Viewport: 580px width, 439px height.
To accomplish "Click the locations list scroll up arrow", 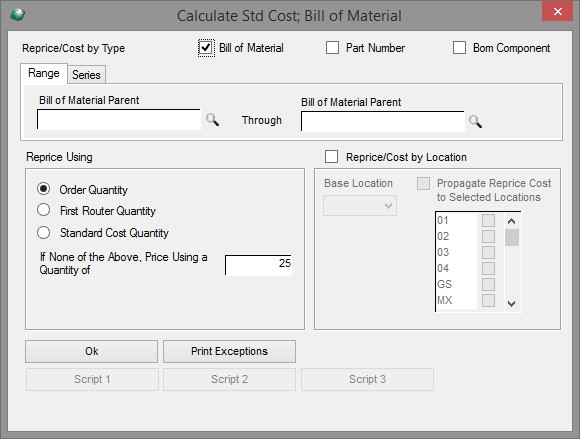I will 512,221.
